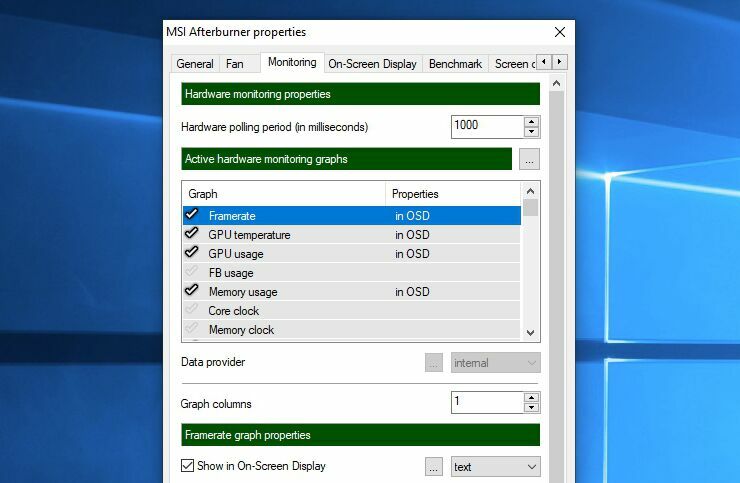Decrease Graph columns with down arrow
740x483 pixels.
coord(531,407)
